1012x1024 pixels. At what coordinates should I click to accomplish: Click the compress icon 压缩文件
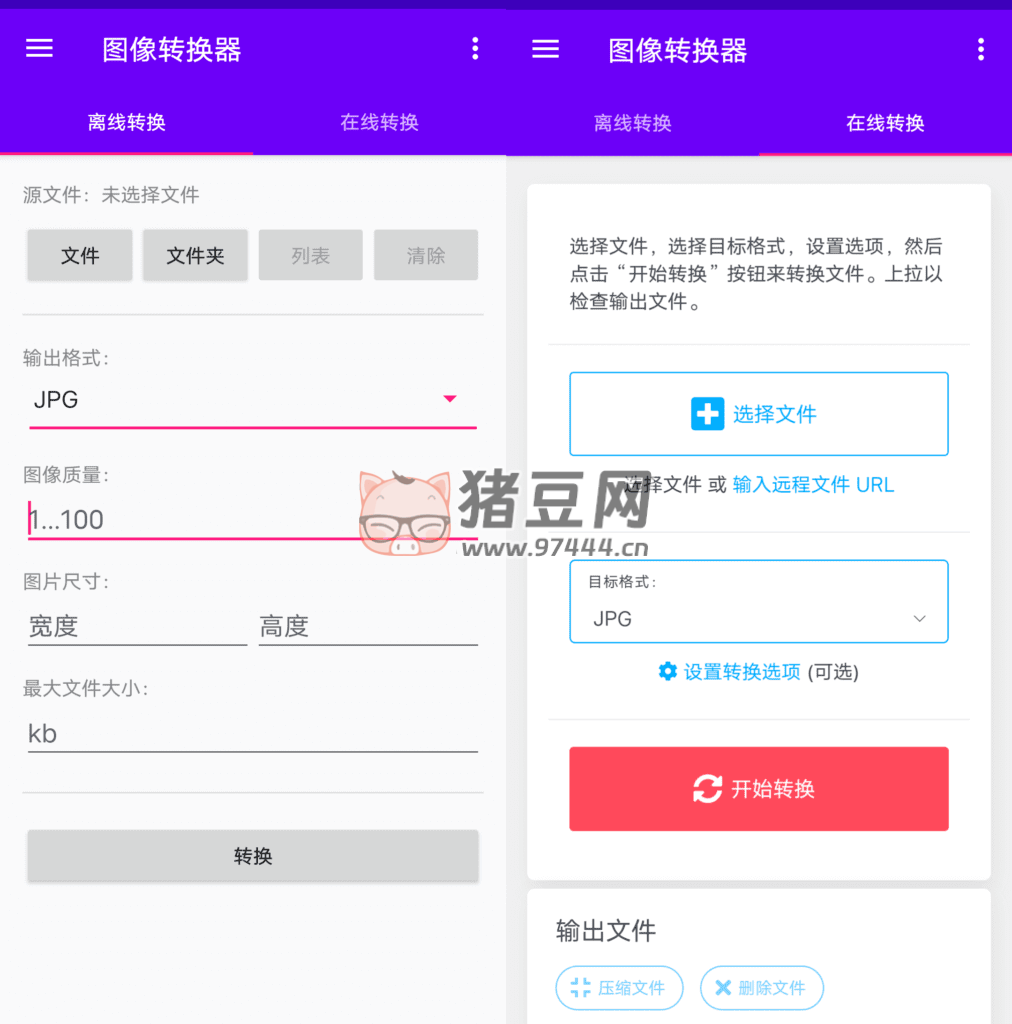tap(580, 988)
